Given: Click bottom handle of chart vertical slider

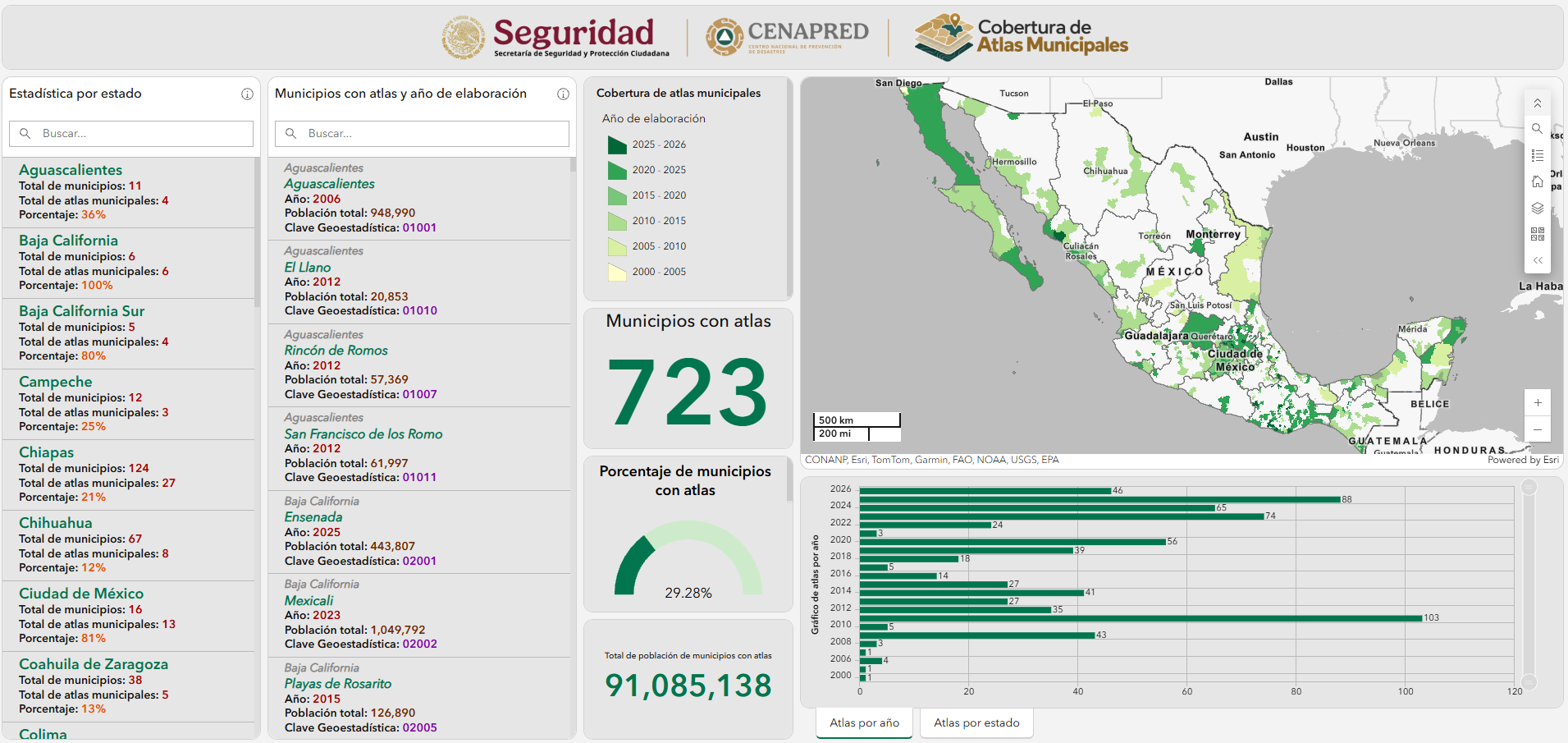Looking at the screenshot, I should (x=1529, y=681).
